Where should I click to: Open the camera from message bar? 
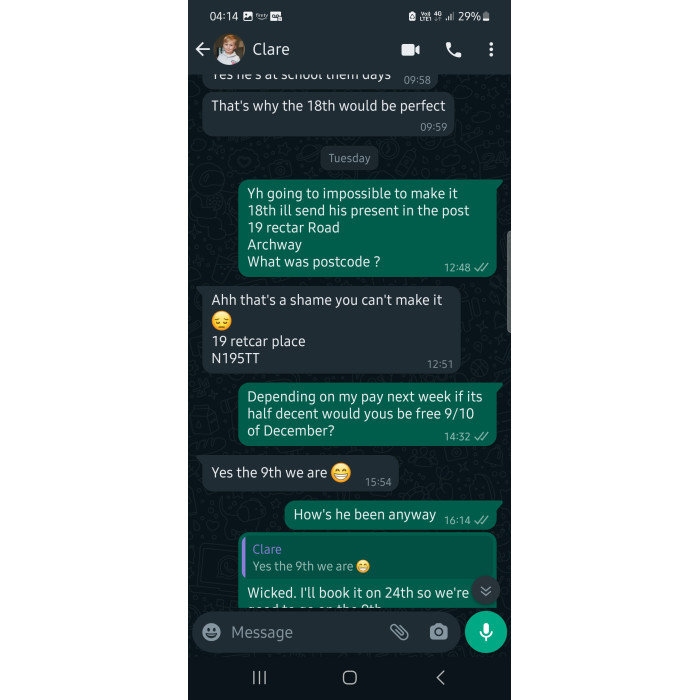438,632
